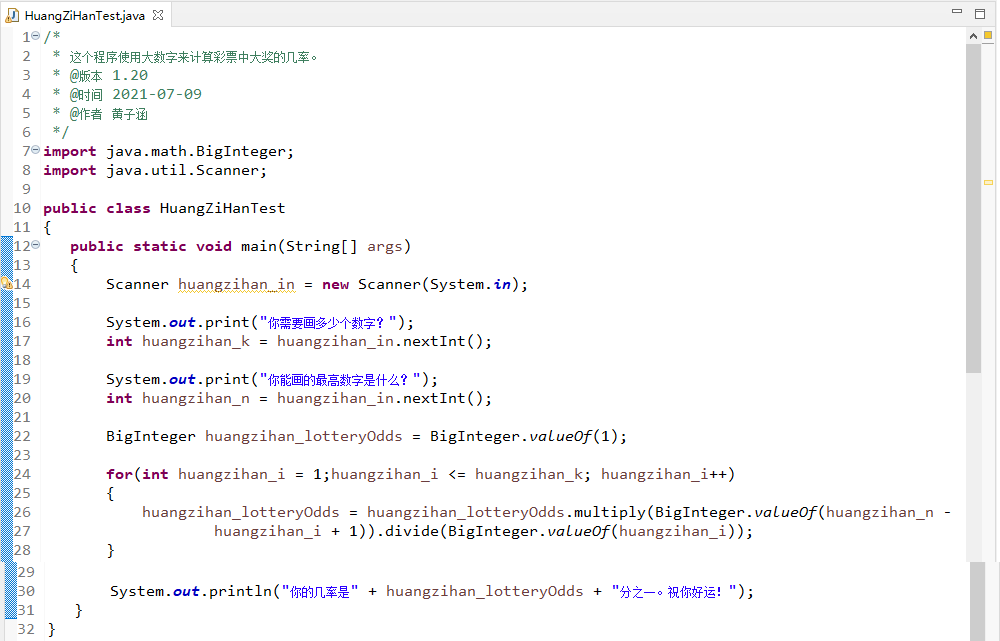Click the valueOf(1) call on line 22

pyautogui.click(x=573, y=436)
